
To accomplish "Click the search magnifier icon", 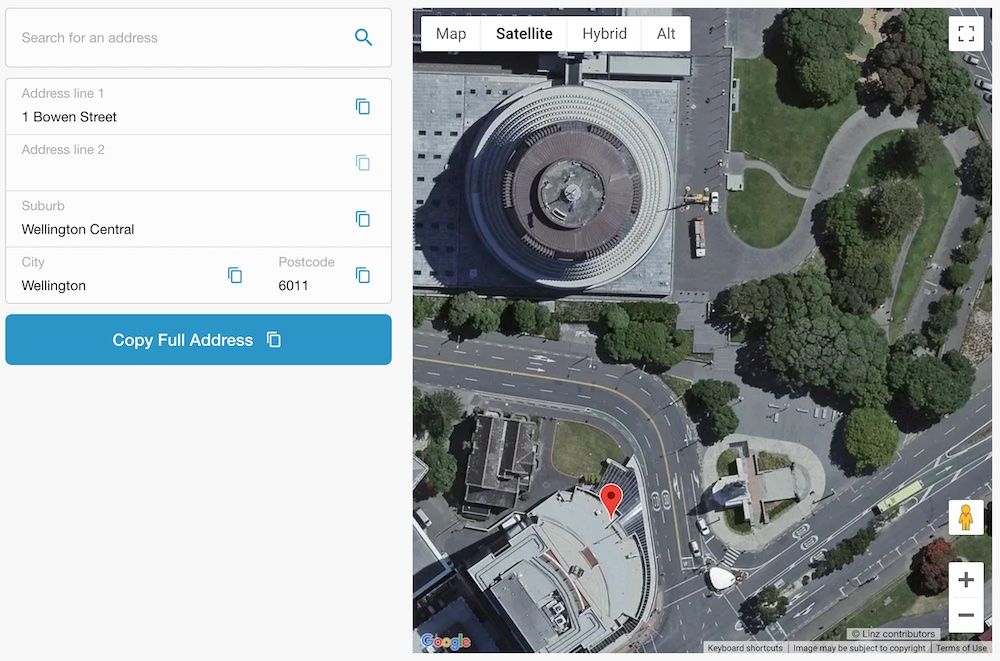I will pyautogui.click(x=363, y=37).
